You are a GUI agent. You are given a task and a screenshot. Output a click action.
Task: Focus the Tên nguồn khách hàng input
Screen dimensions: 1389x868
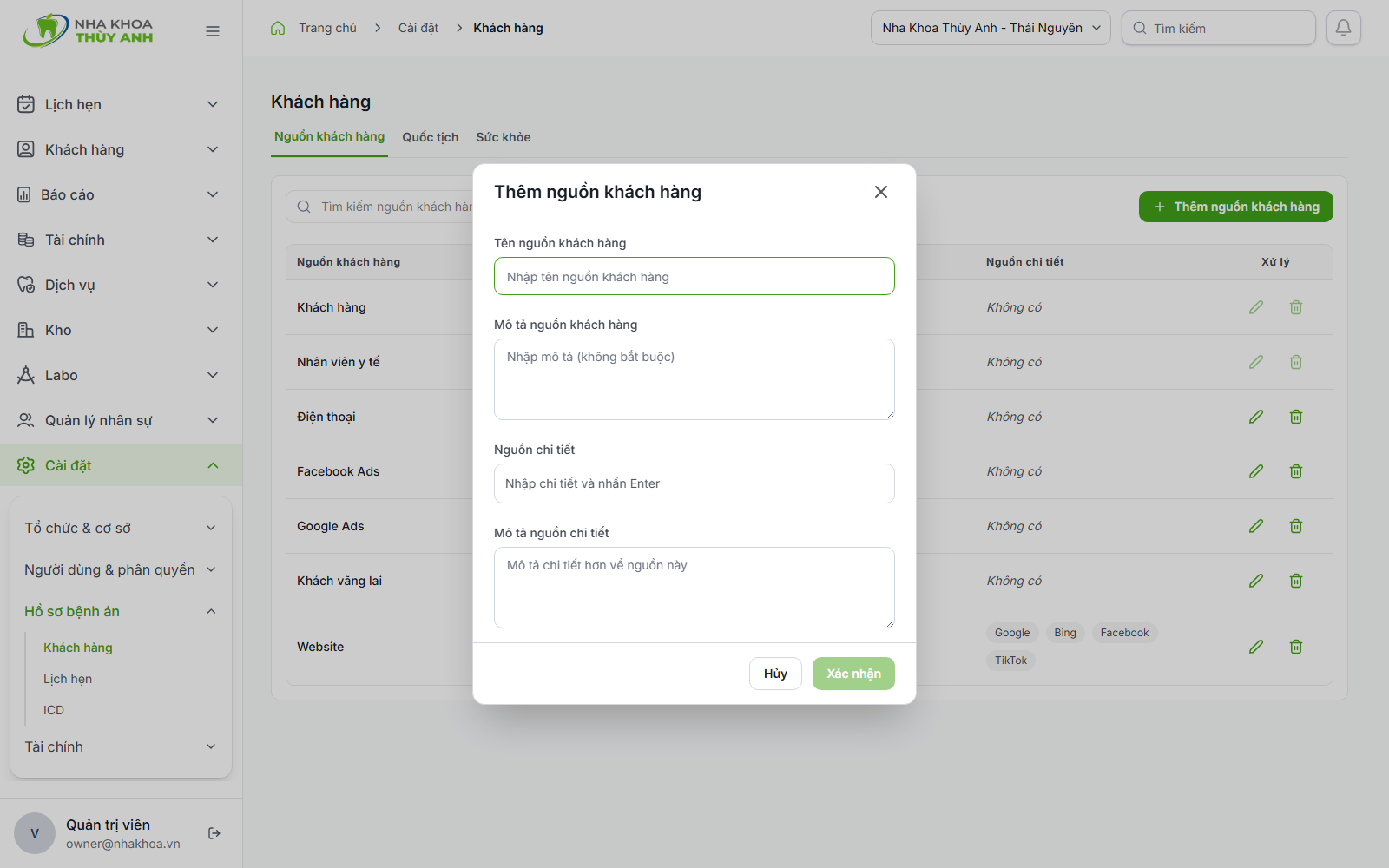pyautogui.click(x=694, y=276)
